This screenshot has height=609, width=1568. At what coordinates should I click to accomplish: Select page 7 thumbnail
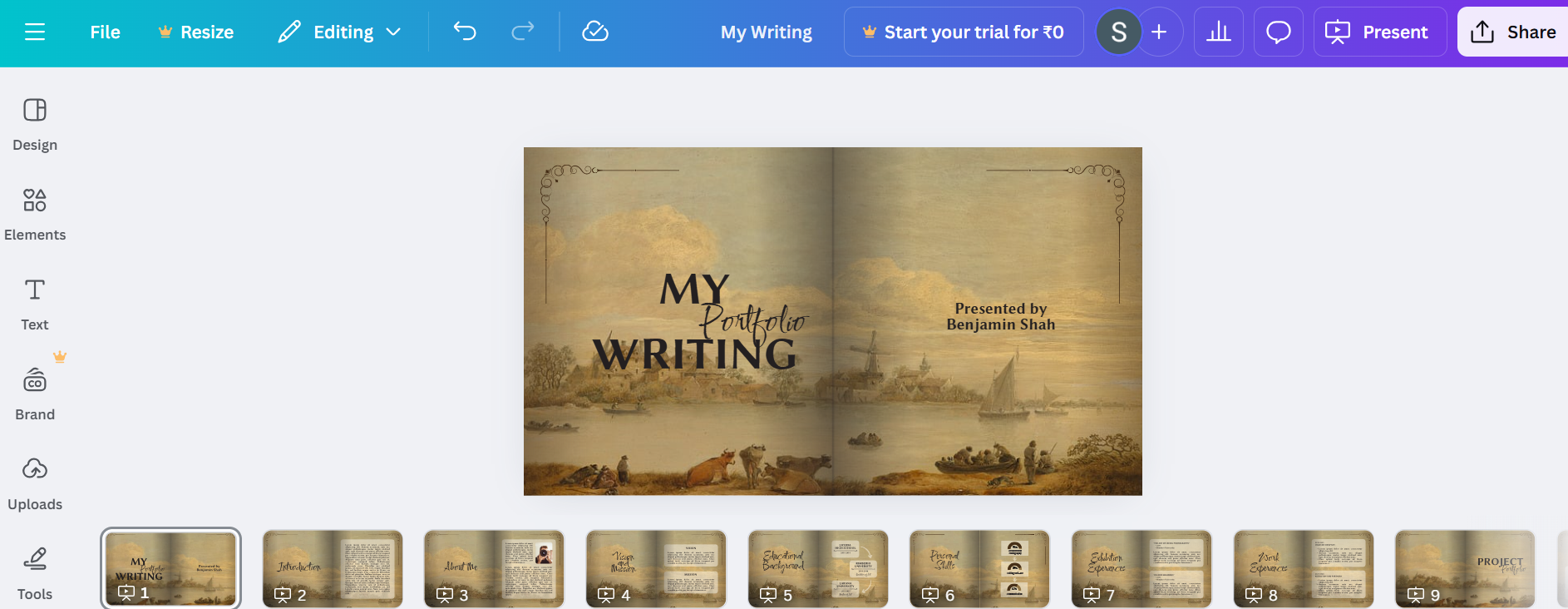[x=1141, y=568]
